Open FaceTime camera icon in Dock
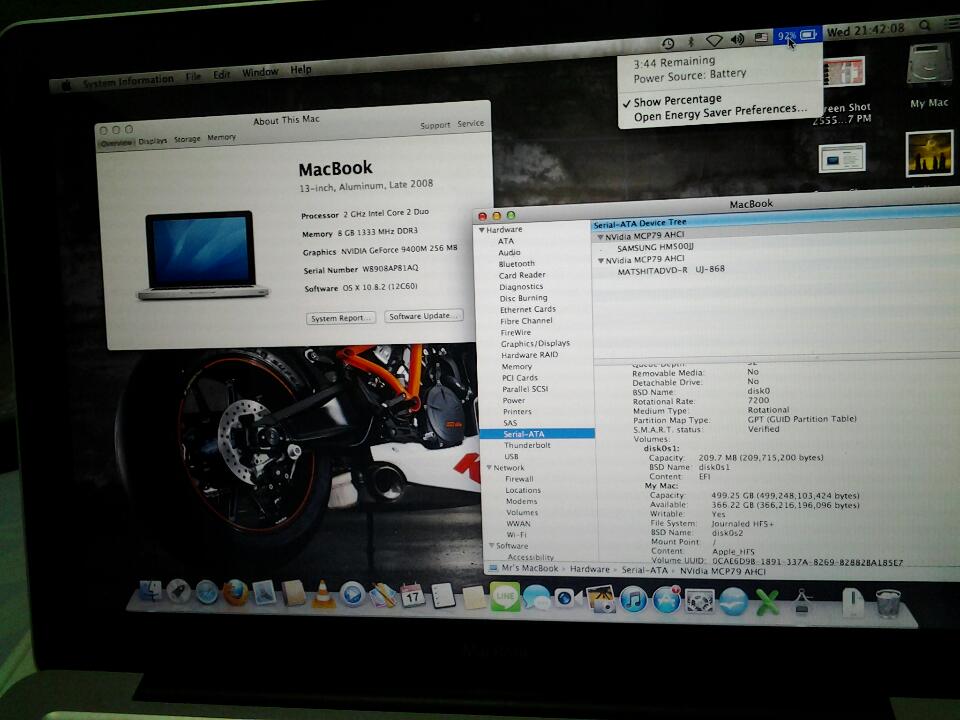Screen dimensions: 960x720 [x=568, y=598]
